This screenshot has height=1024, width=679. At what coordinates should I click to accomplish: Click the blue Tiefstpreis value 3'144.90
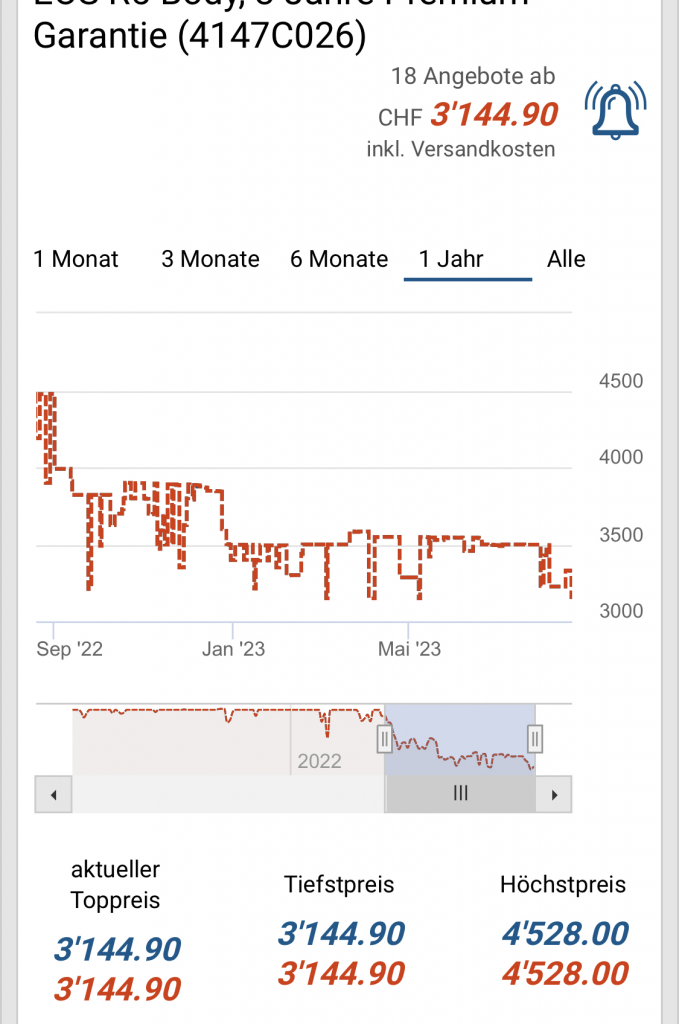[x=341, y=933]
